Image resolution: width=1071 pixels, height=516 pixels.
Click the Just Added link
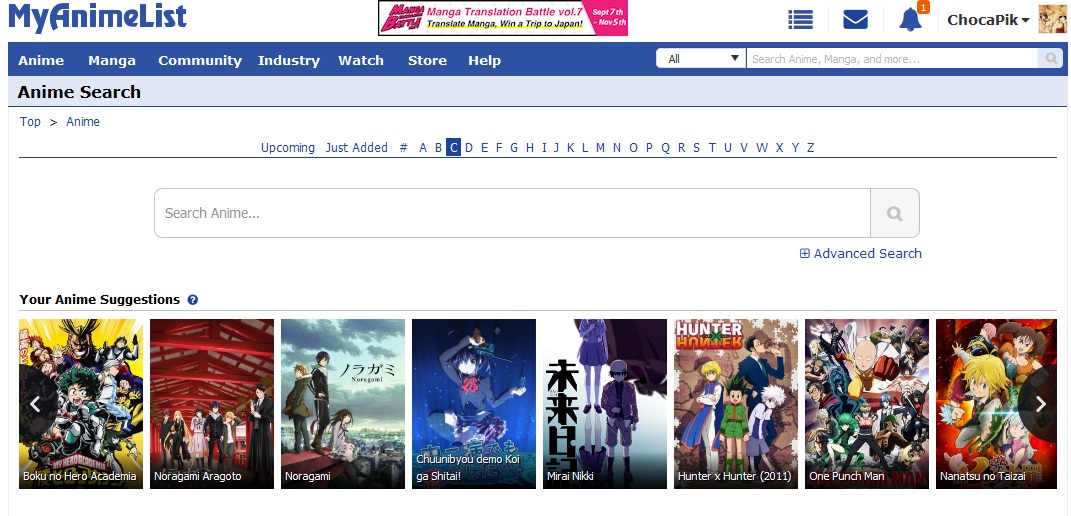click(357, 148)
